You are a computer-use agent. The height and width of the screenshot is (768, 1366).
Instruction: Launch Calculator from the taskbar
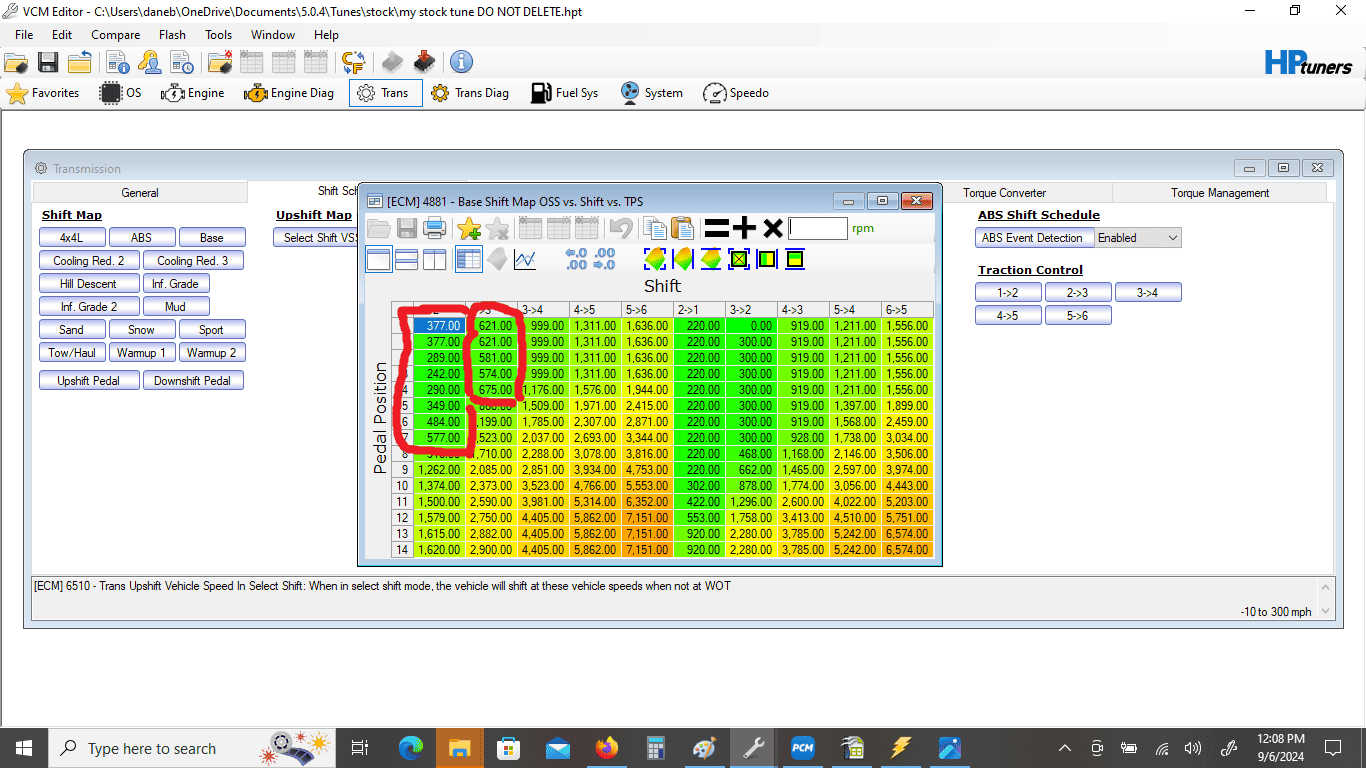[656, 748]
